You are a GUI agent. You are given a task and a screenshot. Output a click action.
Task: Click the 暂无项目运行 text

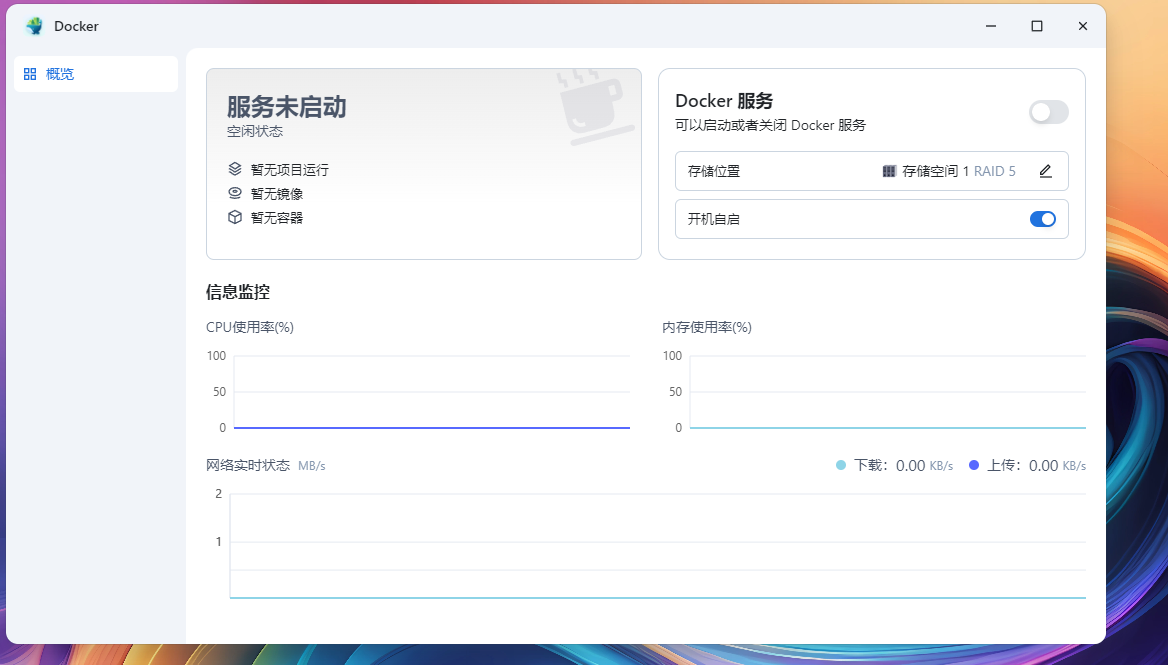point(290,170)
